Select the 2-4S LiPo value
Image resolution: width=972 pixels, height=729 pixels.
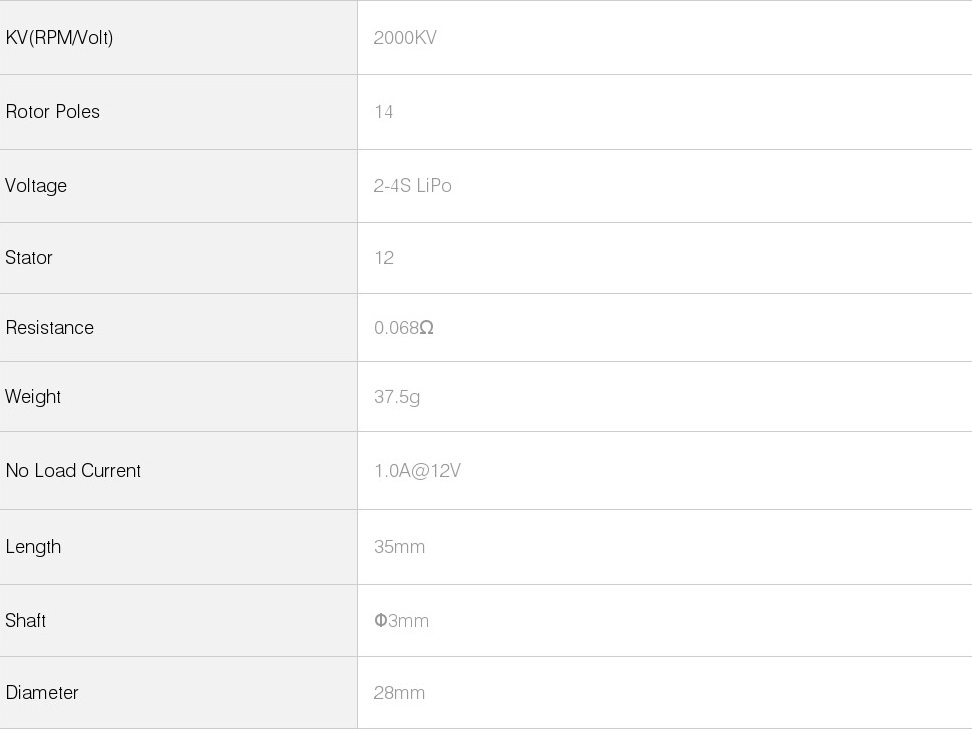pyautogui.click(x=413, y=186)
